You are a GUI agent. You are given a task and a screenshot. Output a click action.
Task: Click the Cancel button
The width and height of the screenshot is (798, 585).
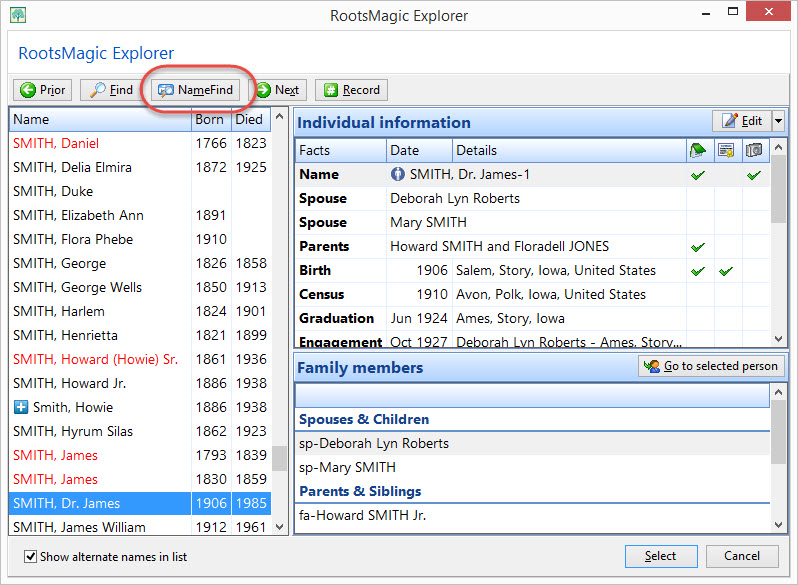(742, 556)
